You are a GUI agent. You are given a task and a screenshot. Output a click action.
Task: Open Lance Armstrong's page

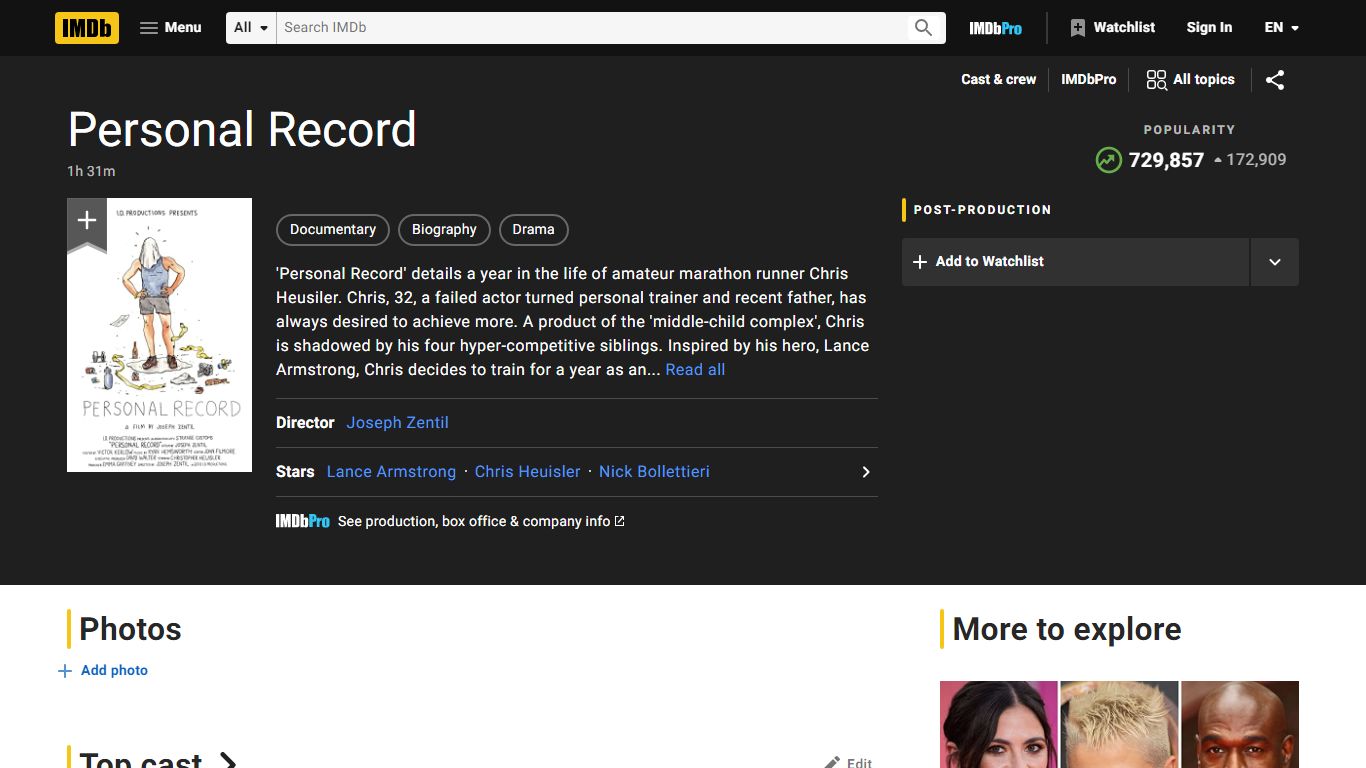tap(391, 472)
